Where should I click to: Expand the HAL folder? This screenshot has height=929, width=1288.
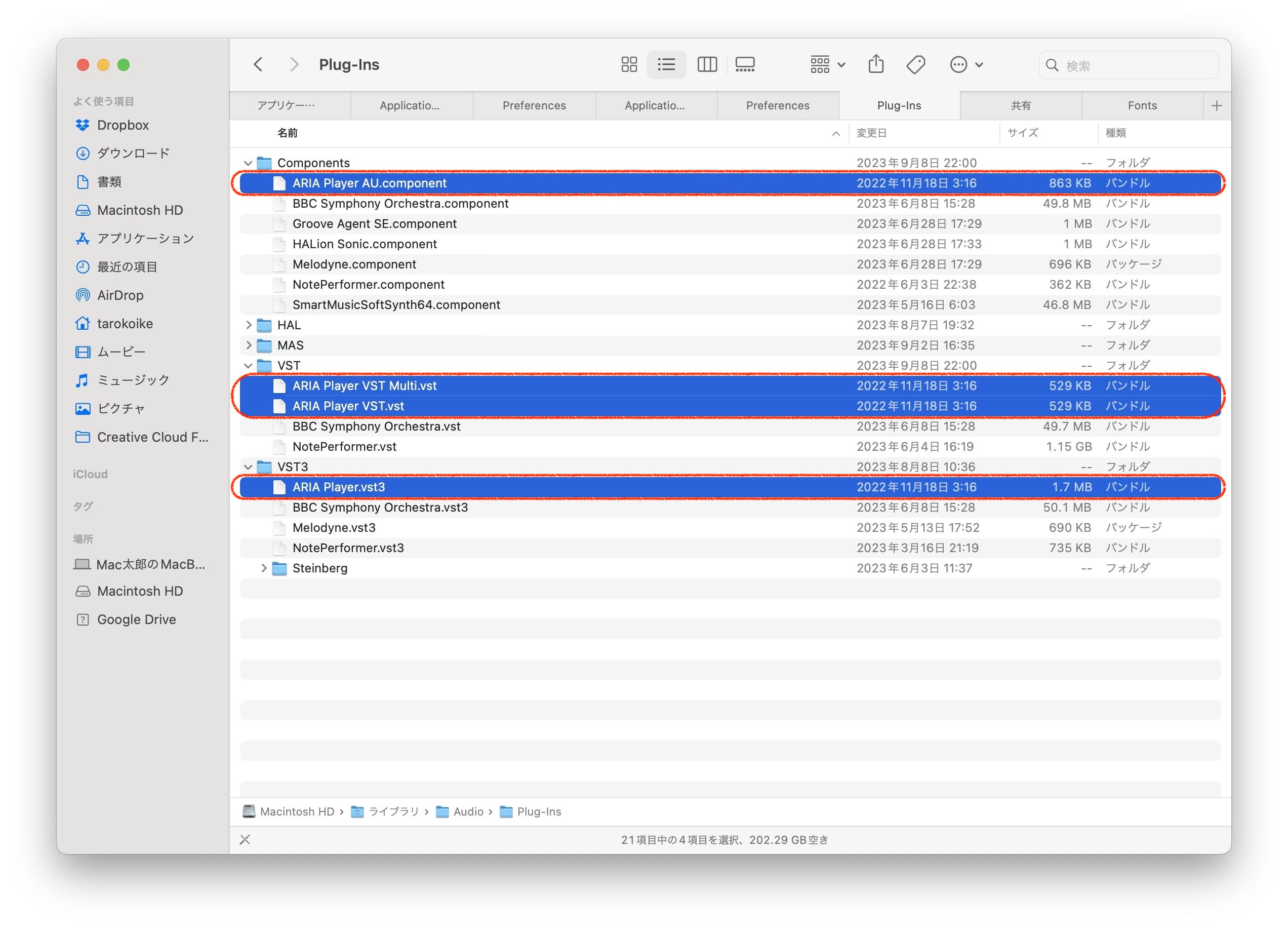point(248,325)
